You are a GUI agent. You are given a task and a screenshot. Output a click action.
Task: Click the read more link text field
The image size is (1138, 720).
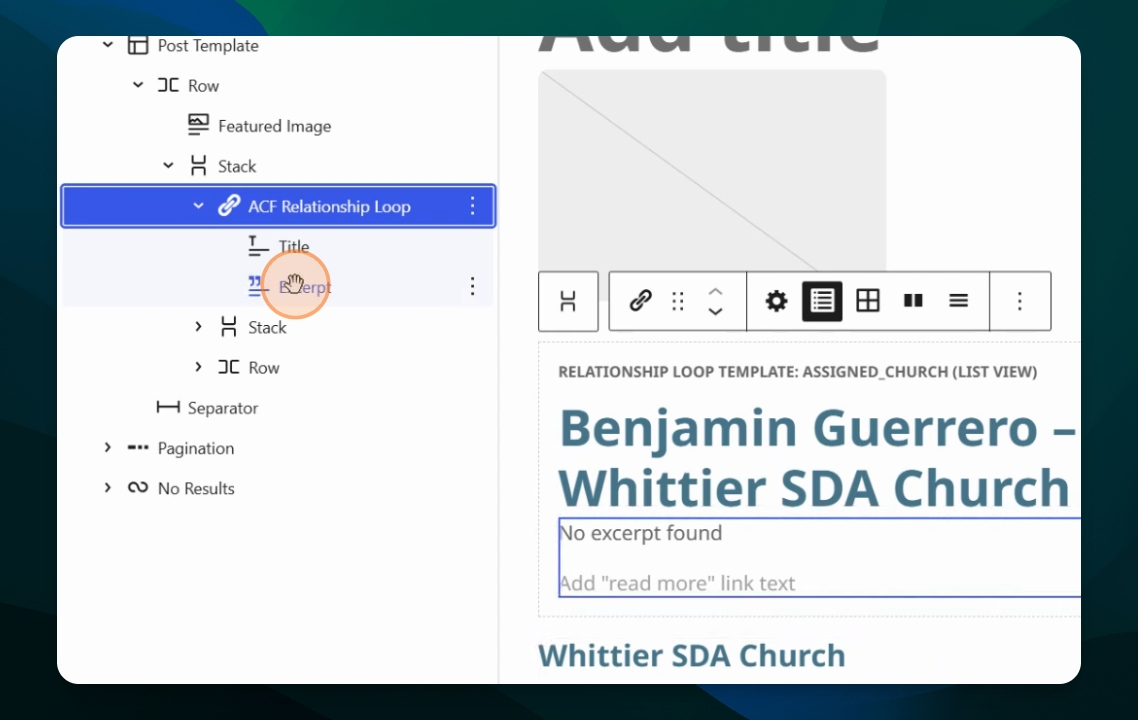pos(677,584)
